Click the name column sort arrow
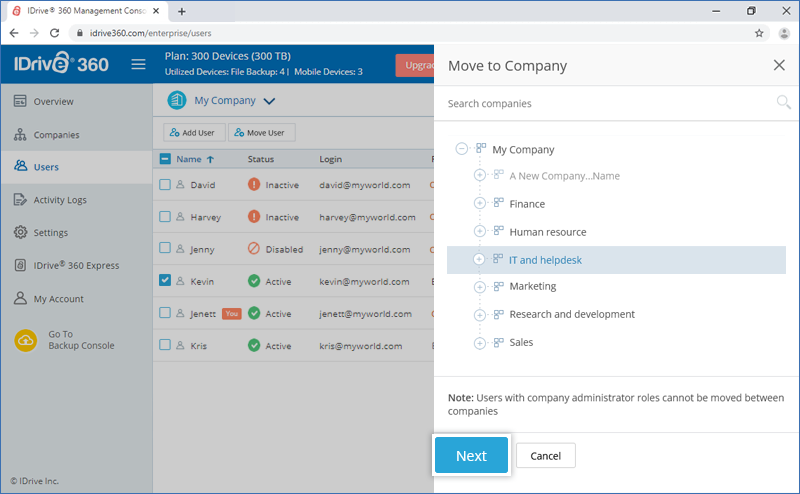 (210, 159)
